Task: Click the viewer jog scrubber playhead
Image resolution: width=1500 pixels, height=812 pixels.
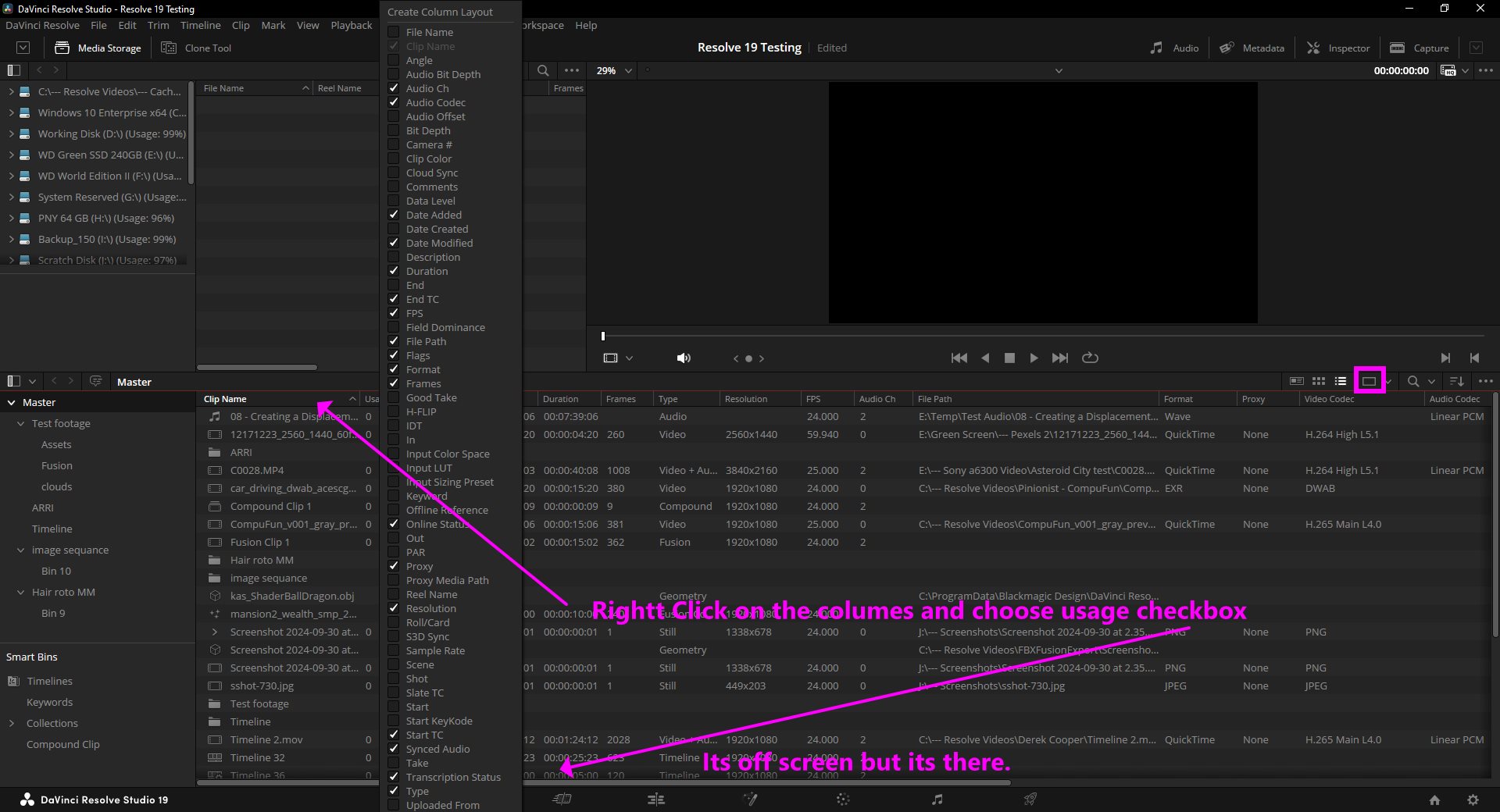Action: (x=602, y=337)
